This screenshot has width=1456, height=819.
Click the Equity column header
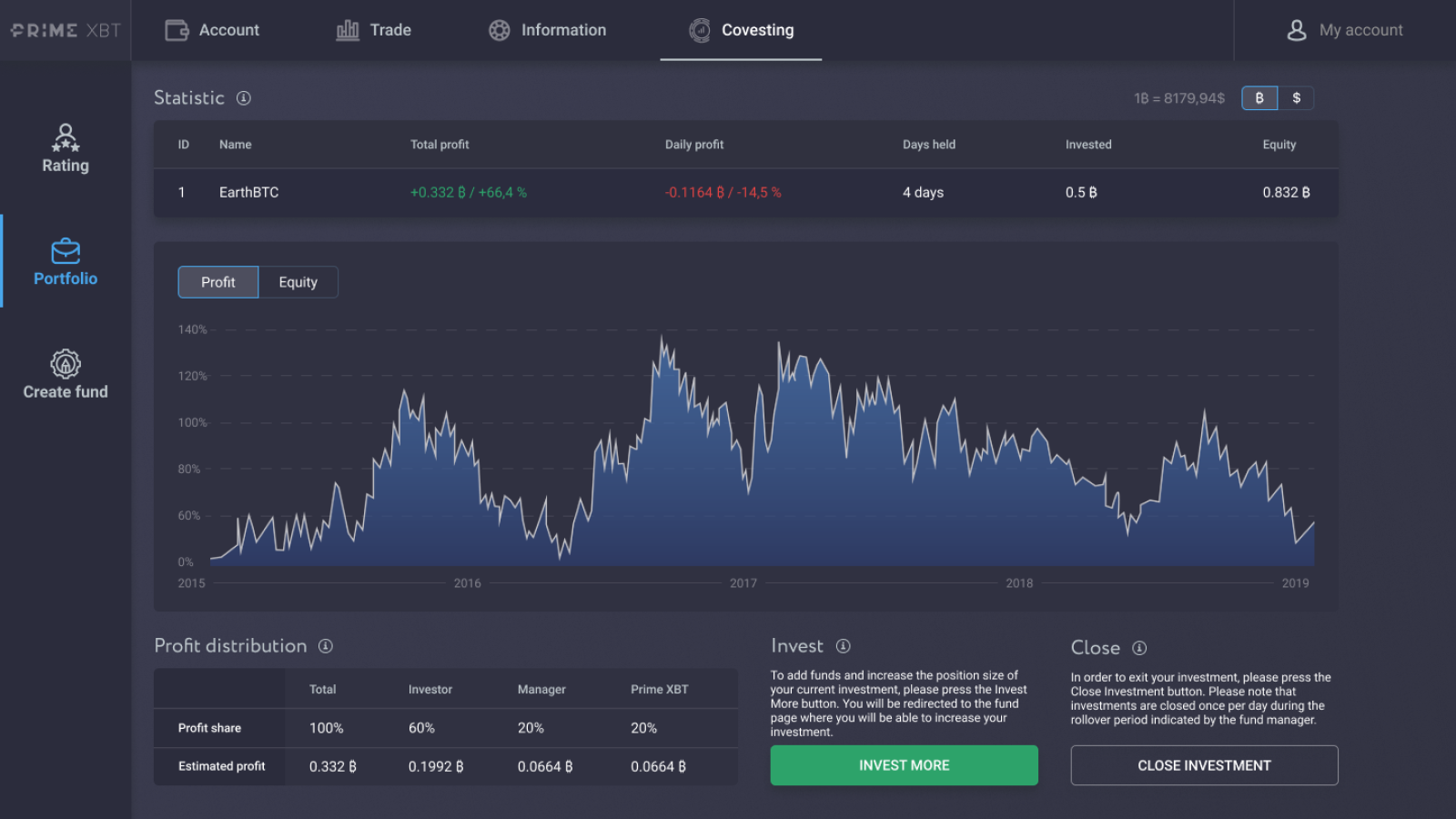click(x=1279, y=145)
